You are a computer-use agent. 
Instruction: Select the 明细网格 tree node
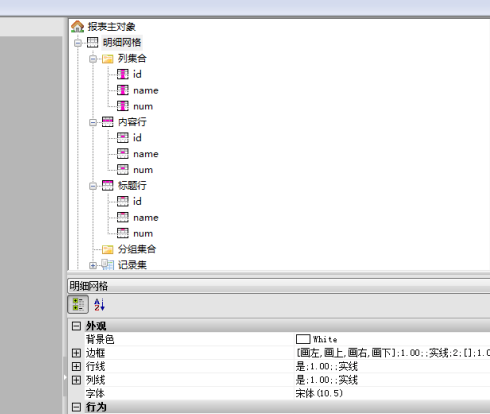coord(122,42)
